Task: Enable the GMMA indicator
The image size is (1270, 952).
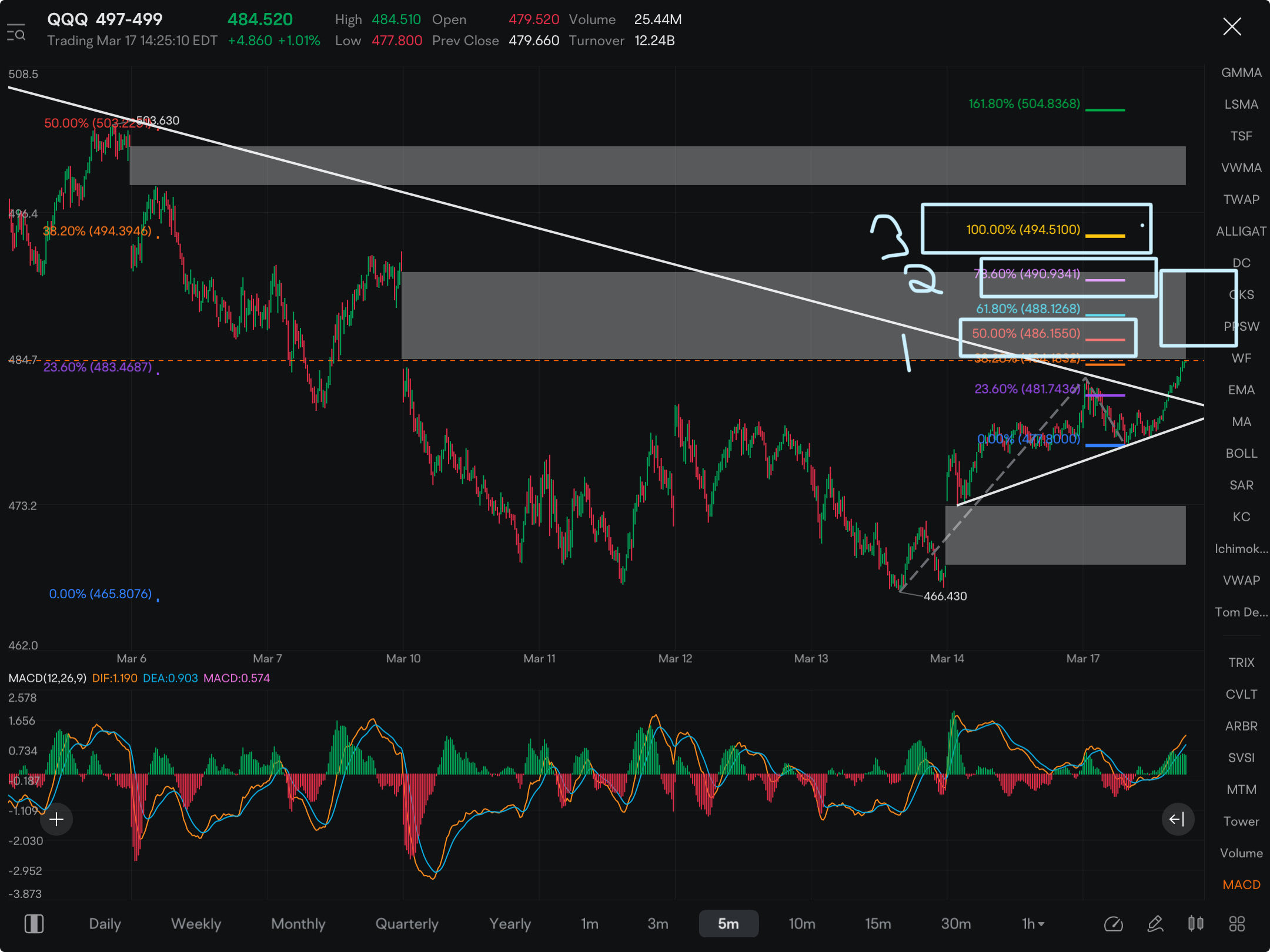Action: [1241, 73]
